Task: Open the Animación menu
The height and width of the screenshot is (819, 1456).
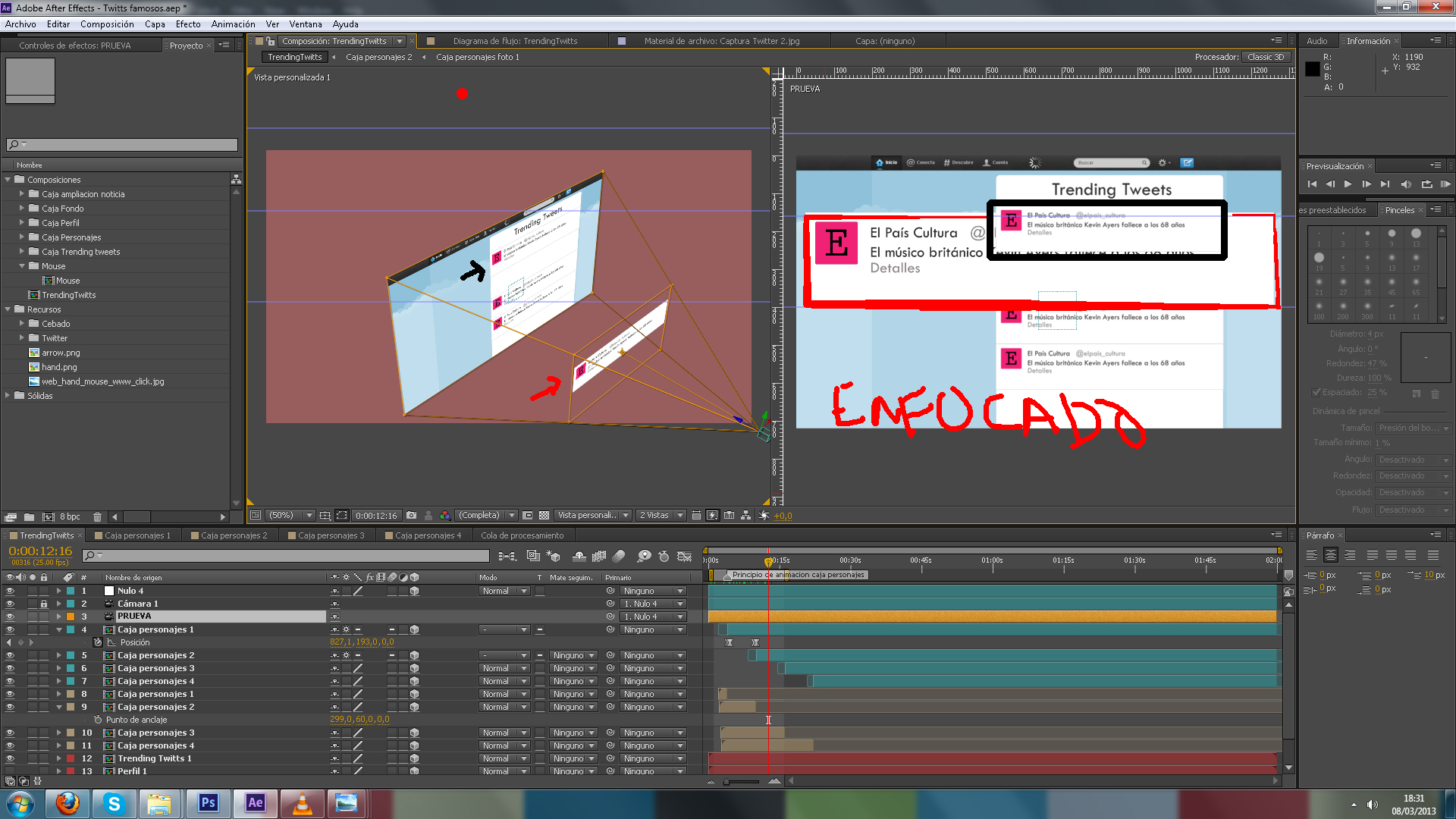Action: (x=233, y=24)
